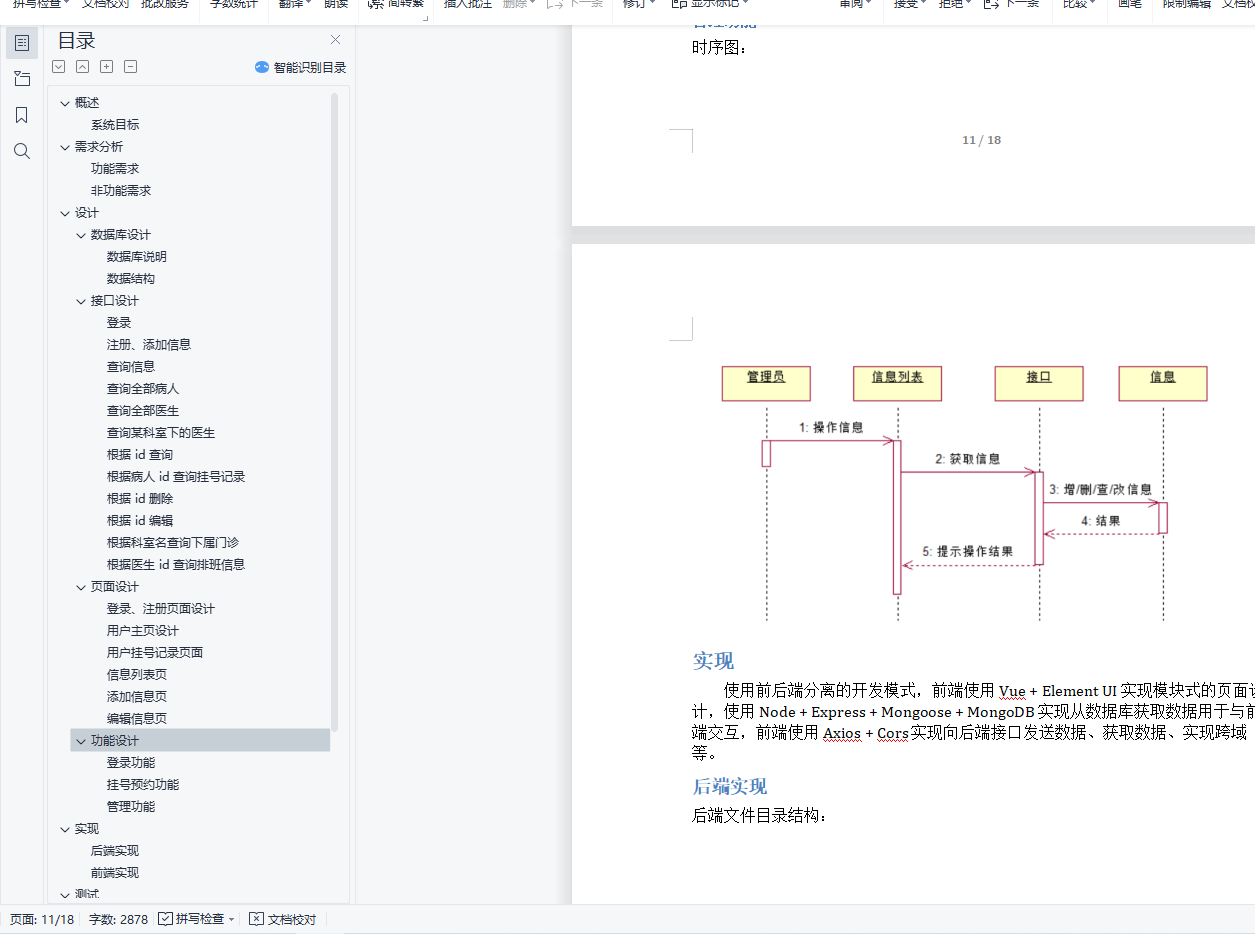
Task: Open the 拼写检查 dropdown arrow in status bar
Action: [x=232, y=919]
